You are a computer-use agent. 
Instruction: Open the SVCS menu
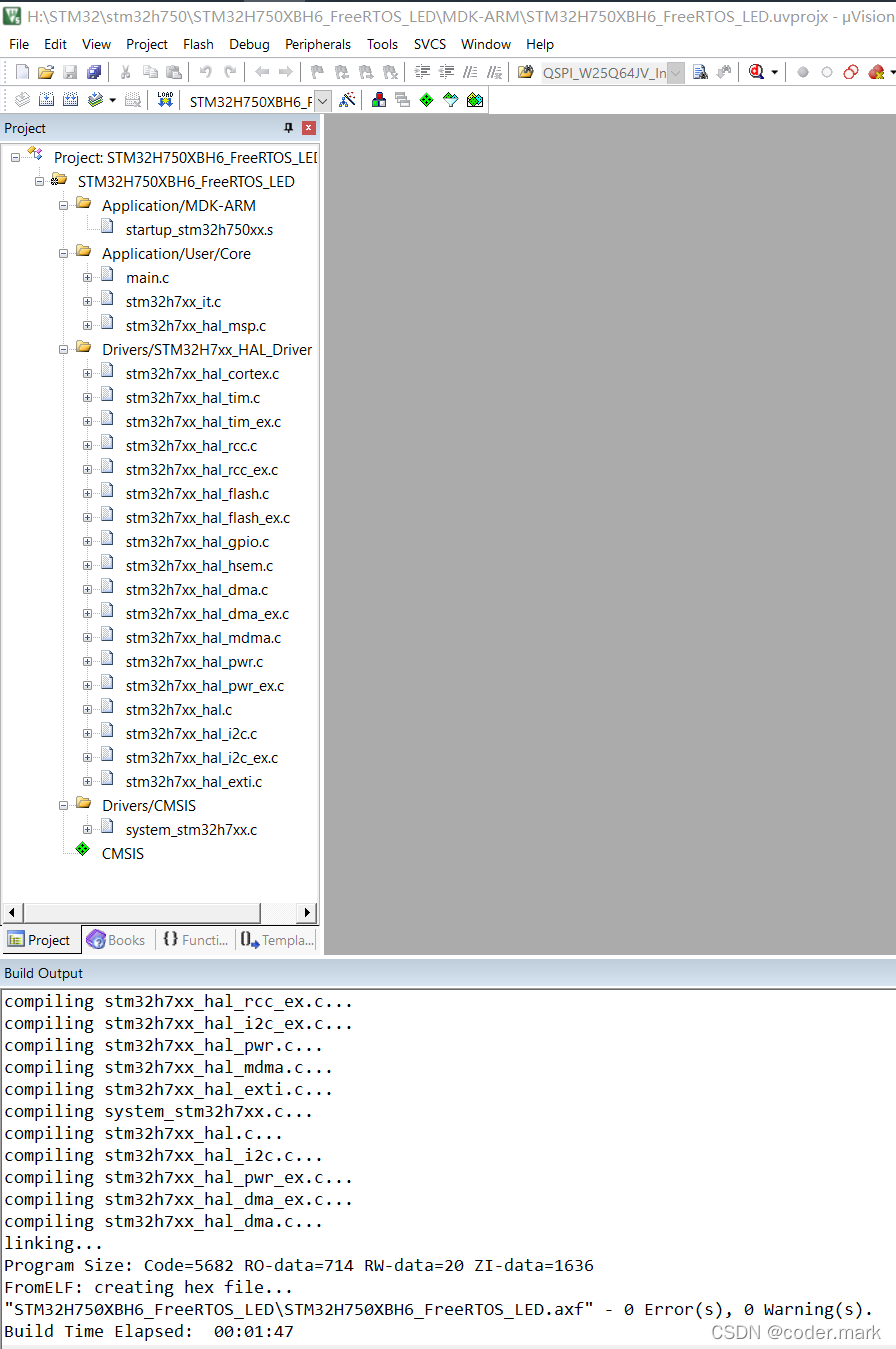pos(430,44)
